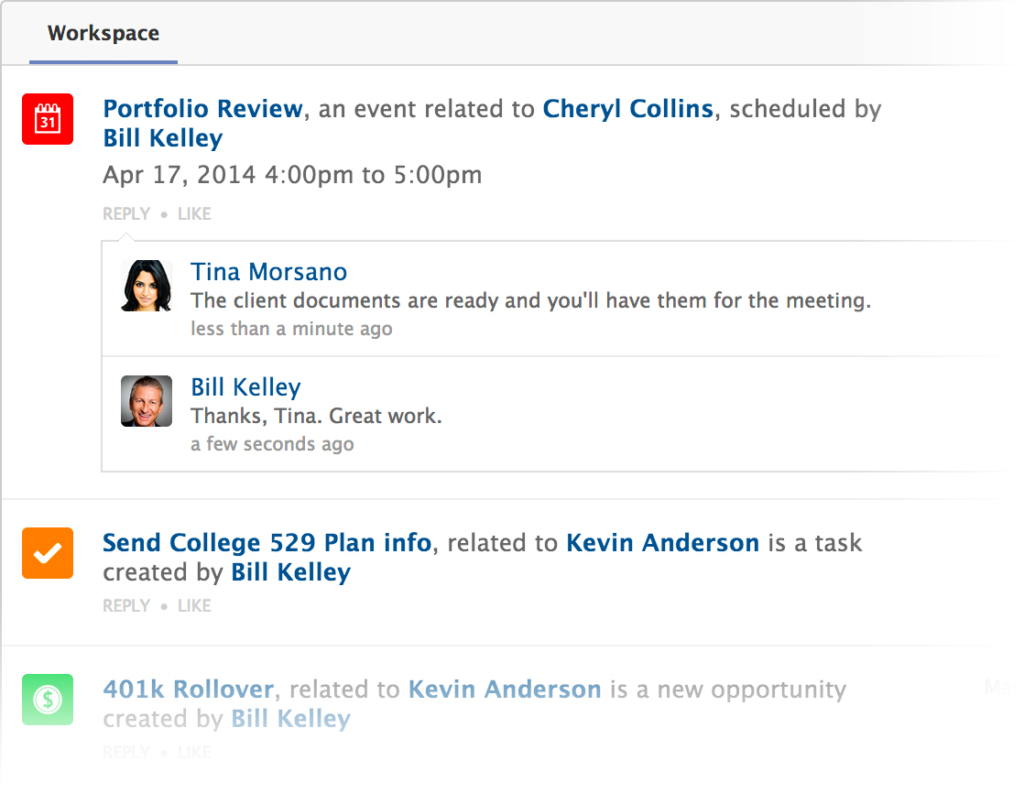Open Bill Kelley name in comment thread
The height and width of the screenshot is (793, 1024).
[x=246, y=387]
